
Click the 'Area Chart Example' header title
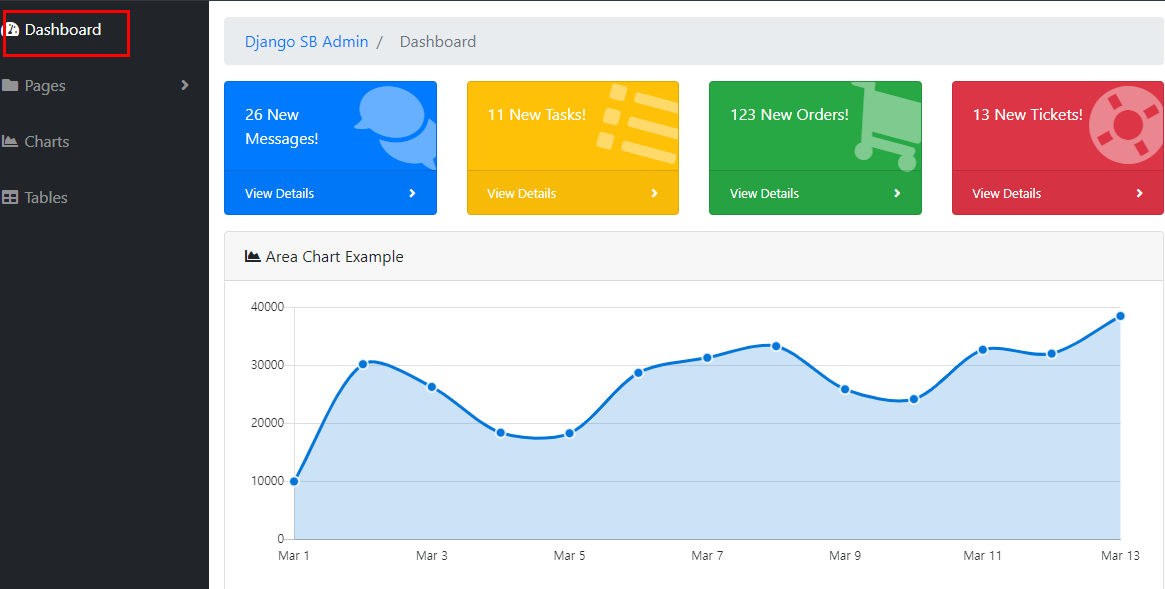pyautogui.click(x=334, y=256)
